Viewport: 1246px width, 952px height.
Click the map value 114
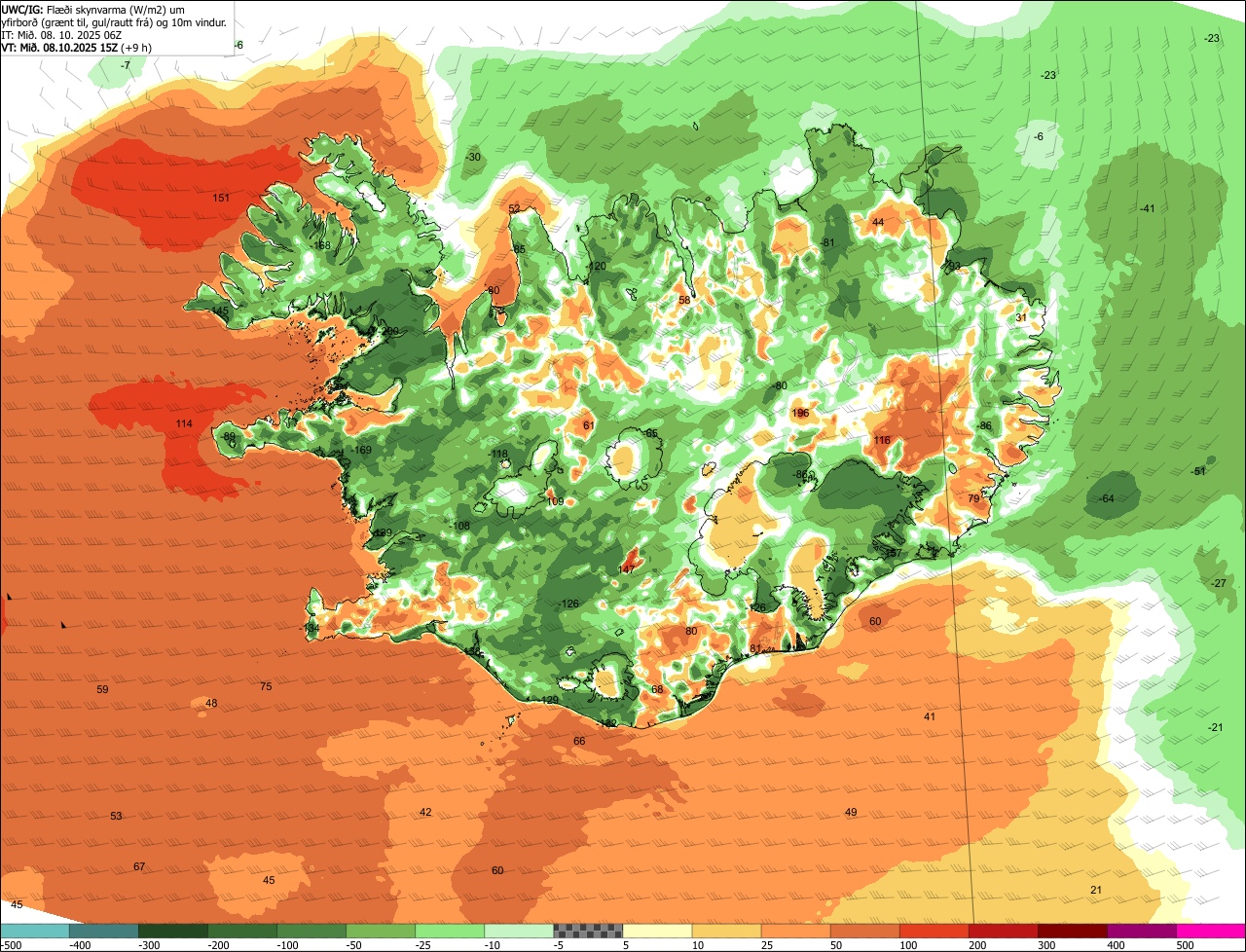[x=184, y=423]
